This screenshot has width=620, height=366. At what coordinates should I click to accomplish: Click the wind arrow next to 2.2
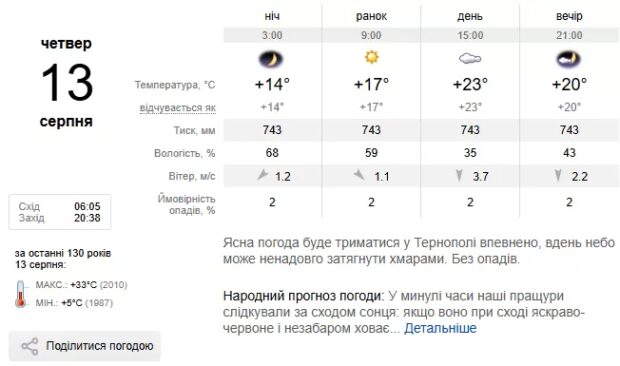click(x=558, y=175)
